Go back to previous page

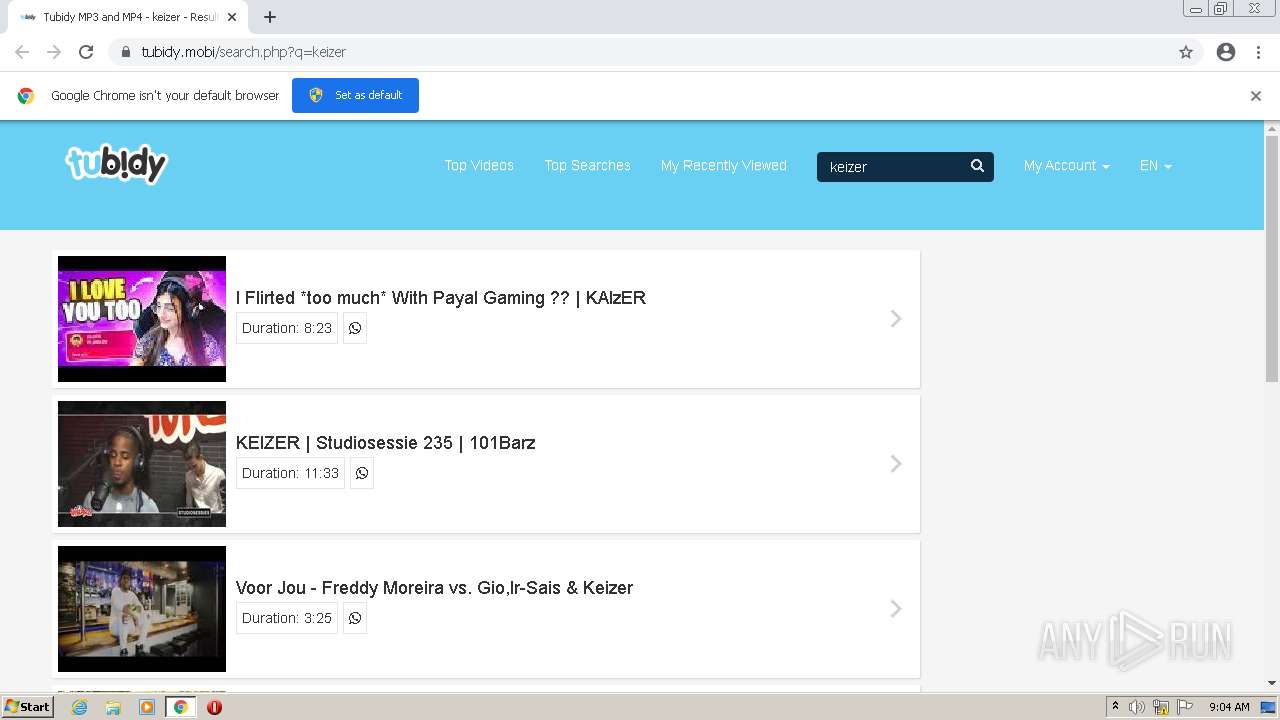click(x=22, y=52)
